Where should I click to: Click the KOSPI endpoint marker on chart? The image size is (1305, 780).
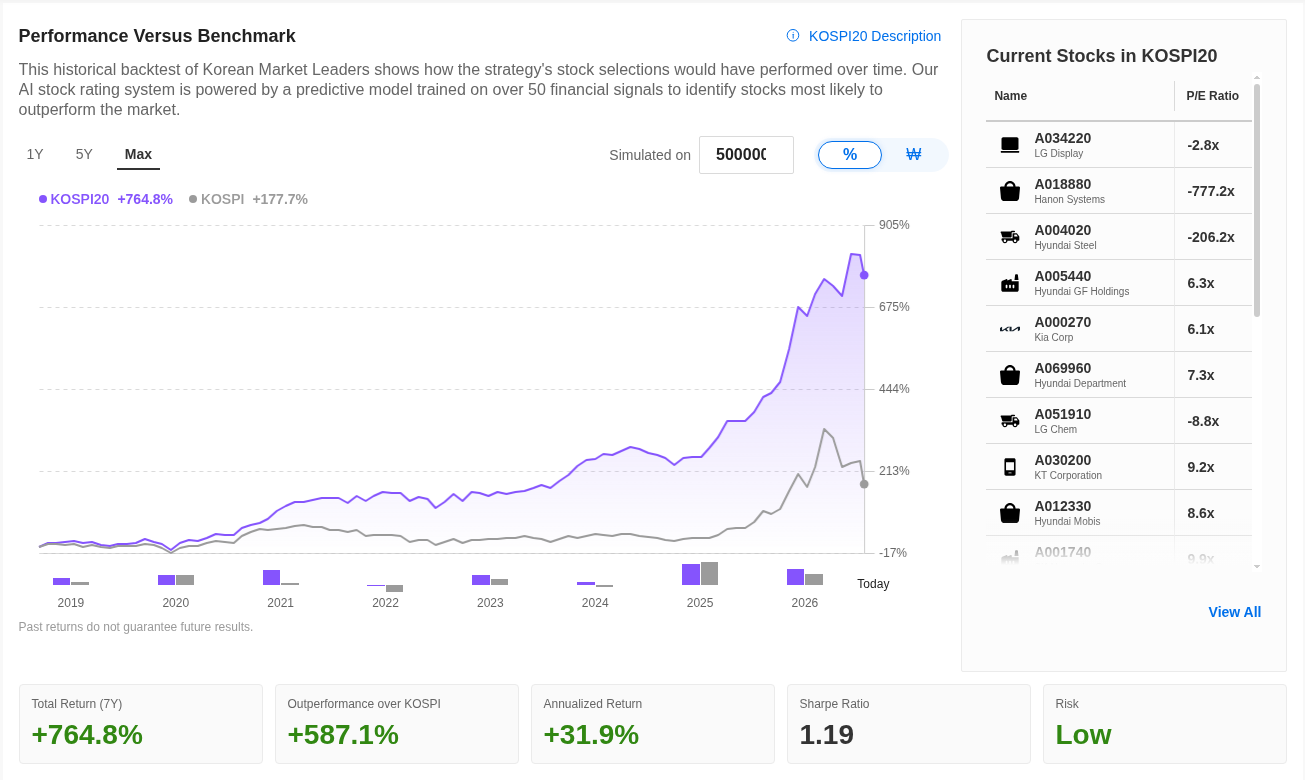click(864, 484)
